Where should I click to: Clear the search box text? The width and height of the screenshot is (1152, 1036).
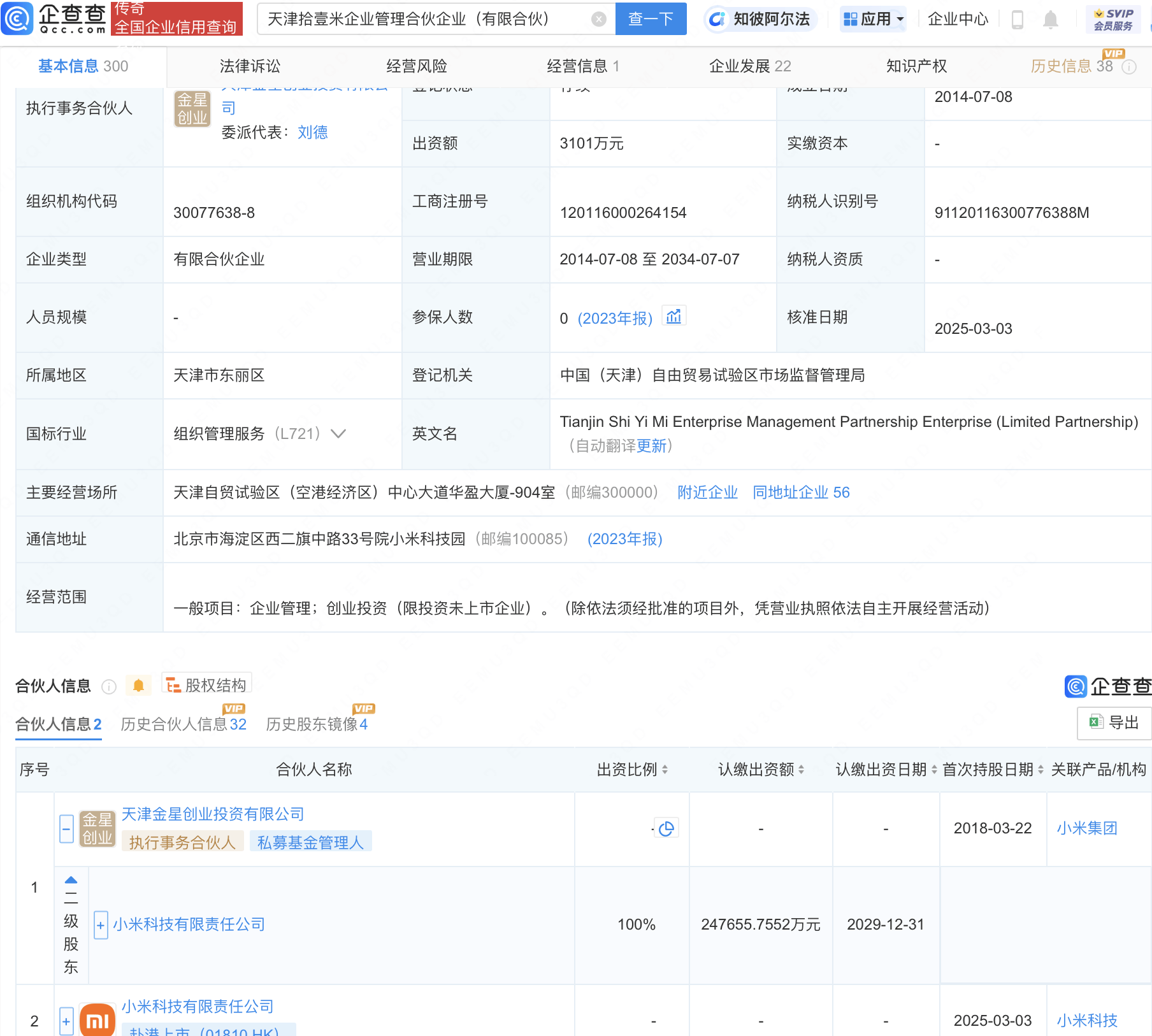click(x=598, y=19)
